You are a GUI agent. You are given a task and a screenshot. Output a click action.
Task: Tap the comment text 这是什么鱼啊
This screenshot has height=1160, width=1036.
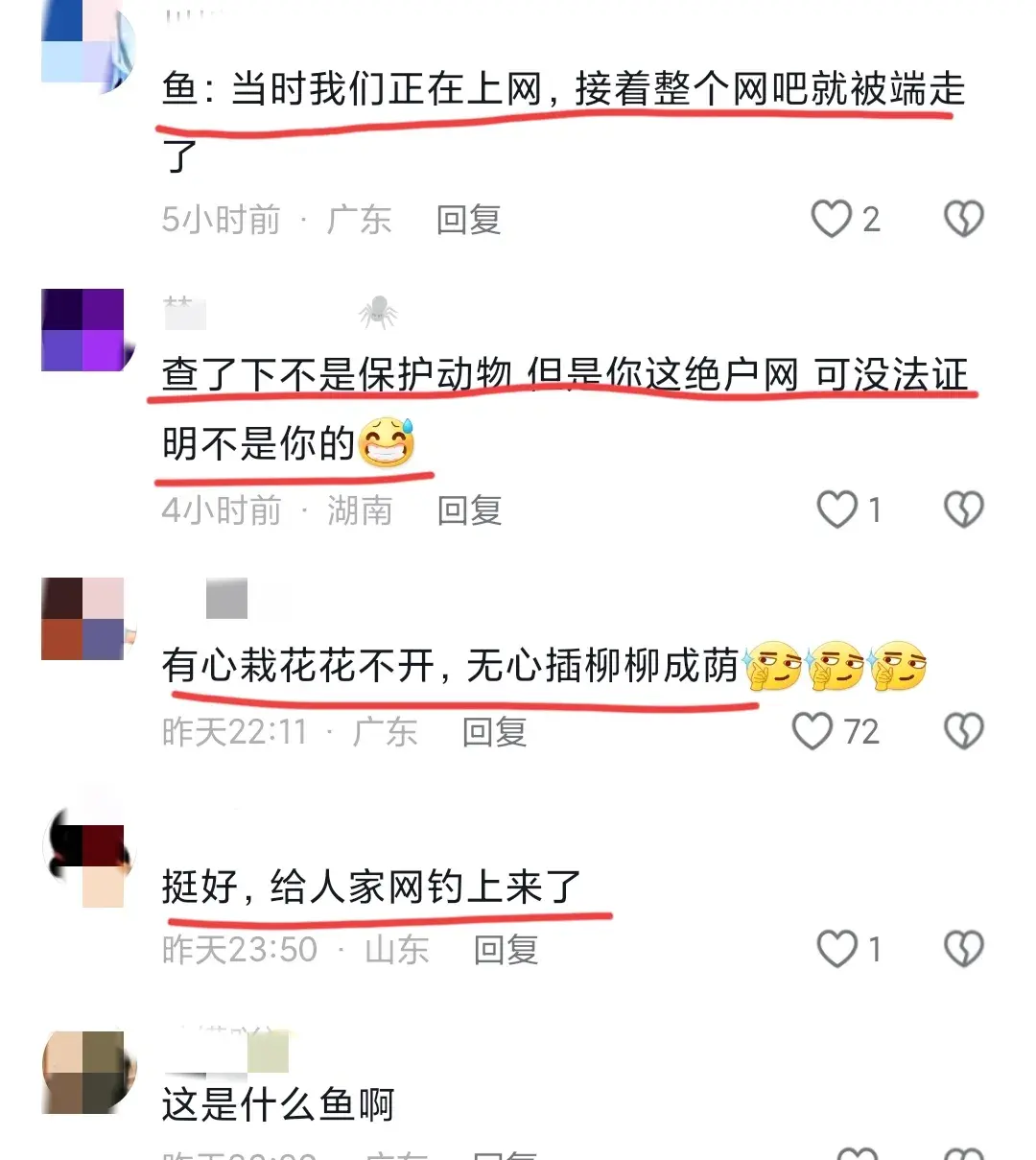tap(278, 1105)
